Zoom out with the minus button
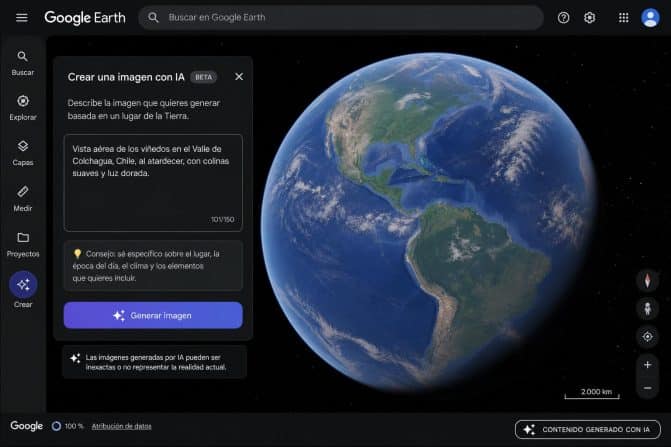Image resolution: width=671 pixels, height=447 pixels. point(647,388)
